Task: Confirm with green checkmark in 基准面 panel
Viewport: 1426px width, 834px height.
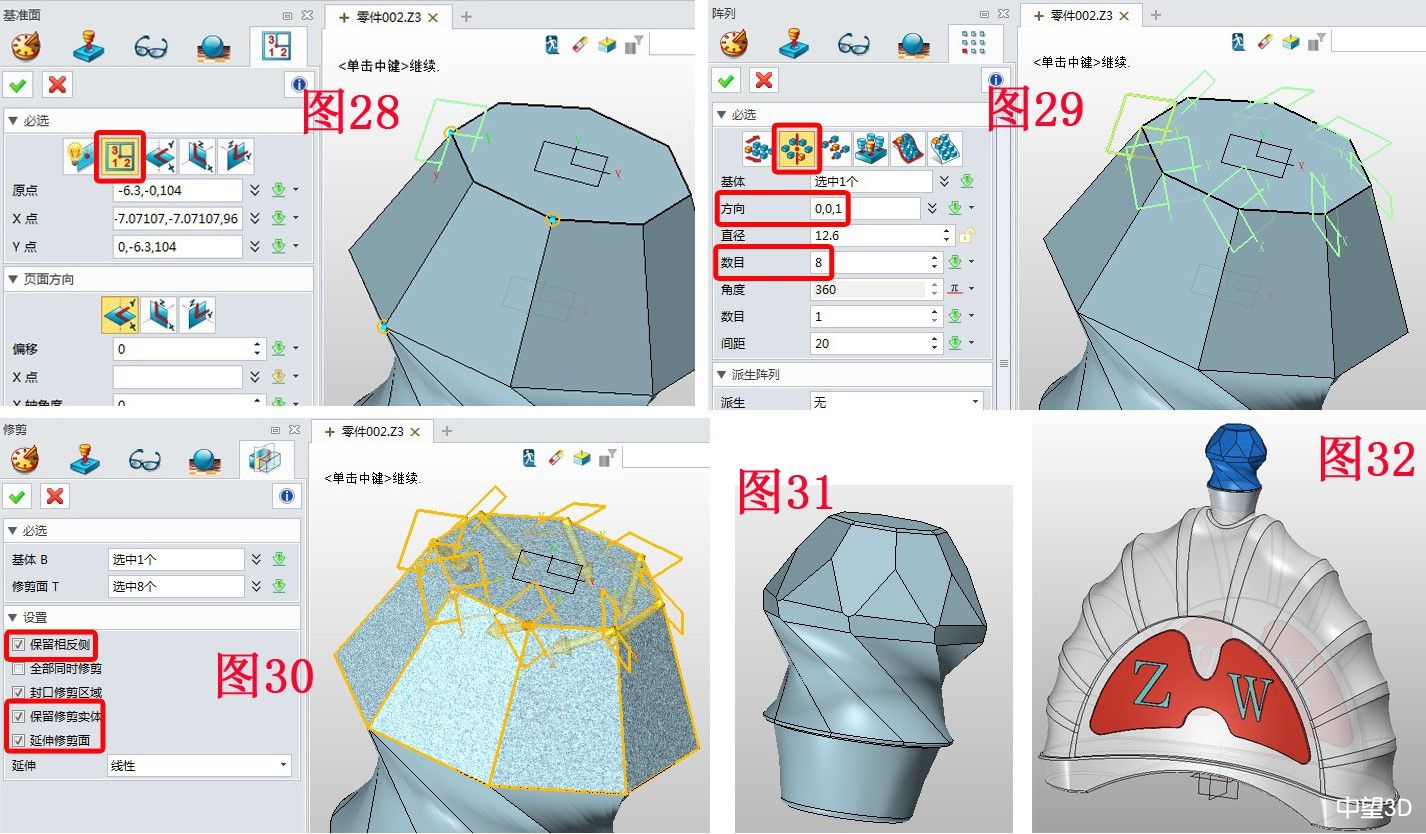Action: [18, 84]
